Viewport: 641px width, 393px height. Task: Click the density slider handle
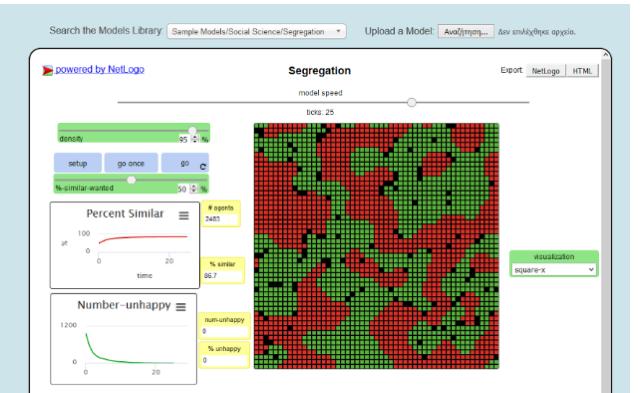(192, 130)
